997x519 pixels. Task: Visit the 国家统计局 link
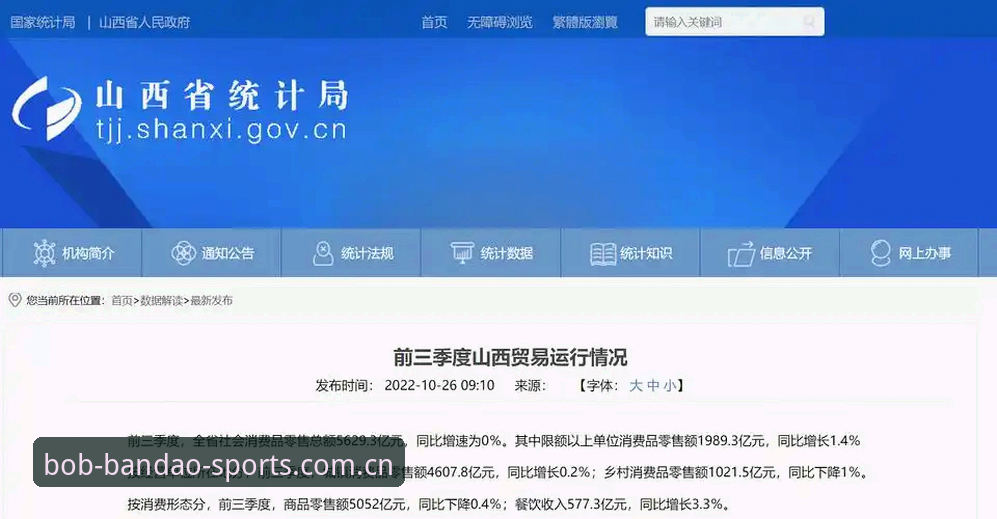pyautogui.click(x=43, y=22)
